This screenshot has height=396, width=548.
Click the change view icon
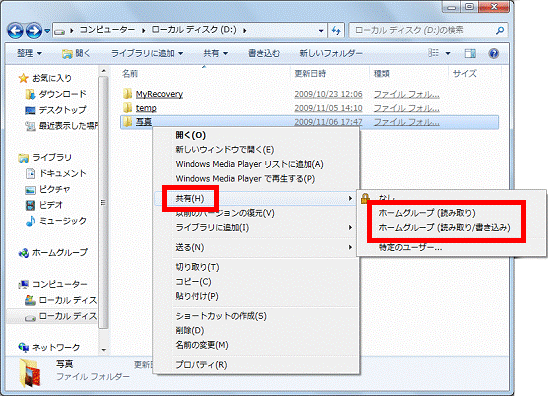pyautogui.click(x=433, y=53)
